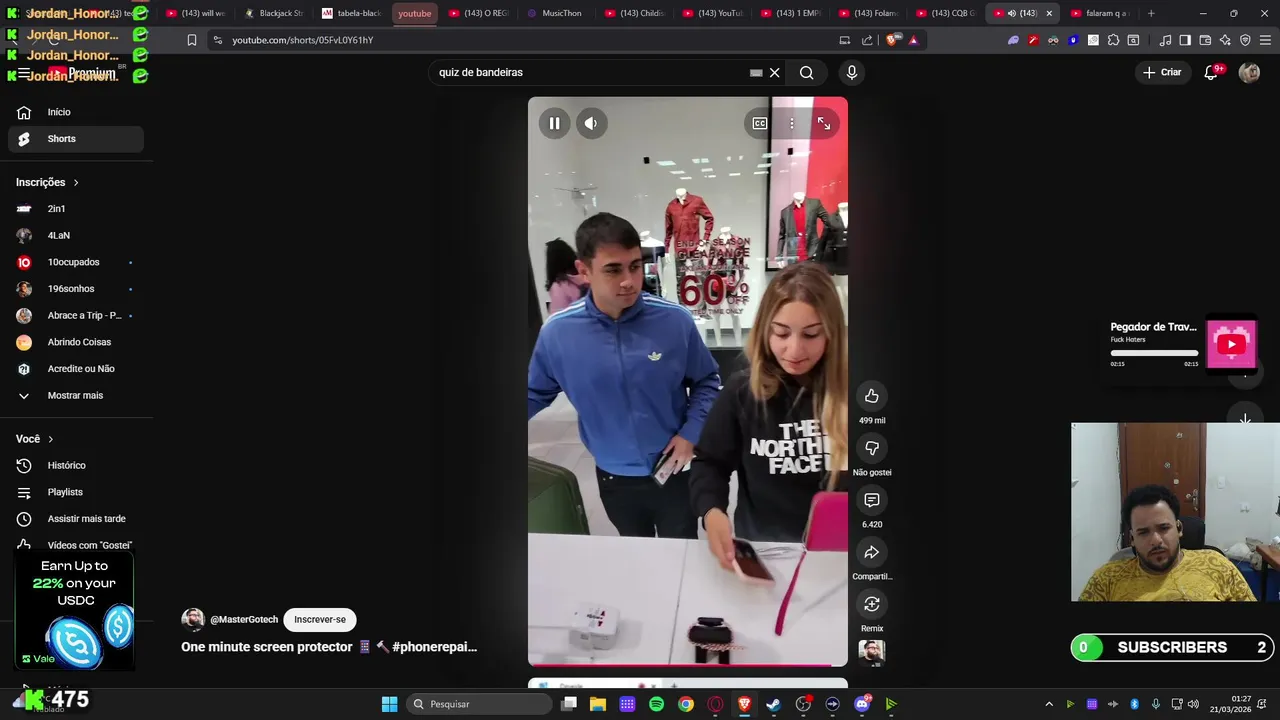
Task: Select Shorts in the sidebar
Action: 76,139
